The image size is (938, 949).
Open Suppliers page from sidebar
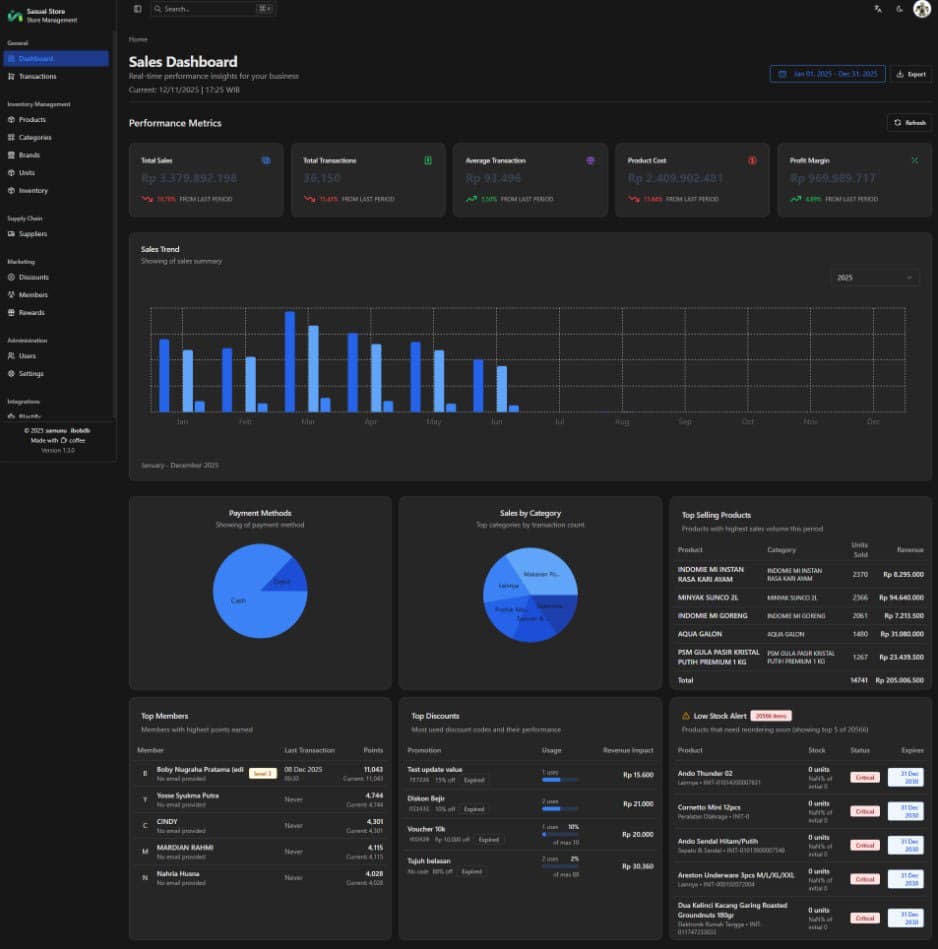(33, 234)
